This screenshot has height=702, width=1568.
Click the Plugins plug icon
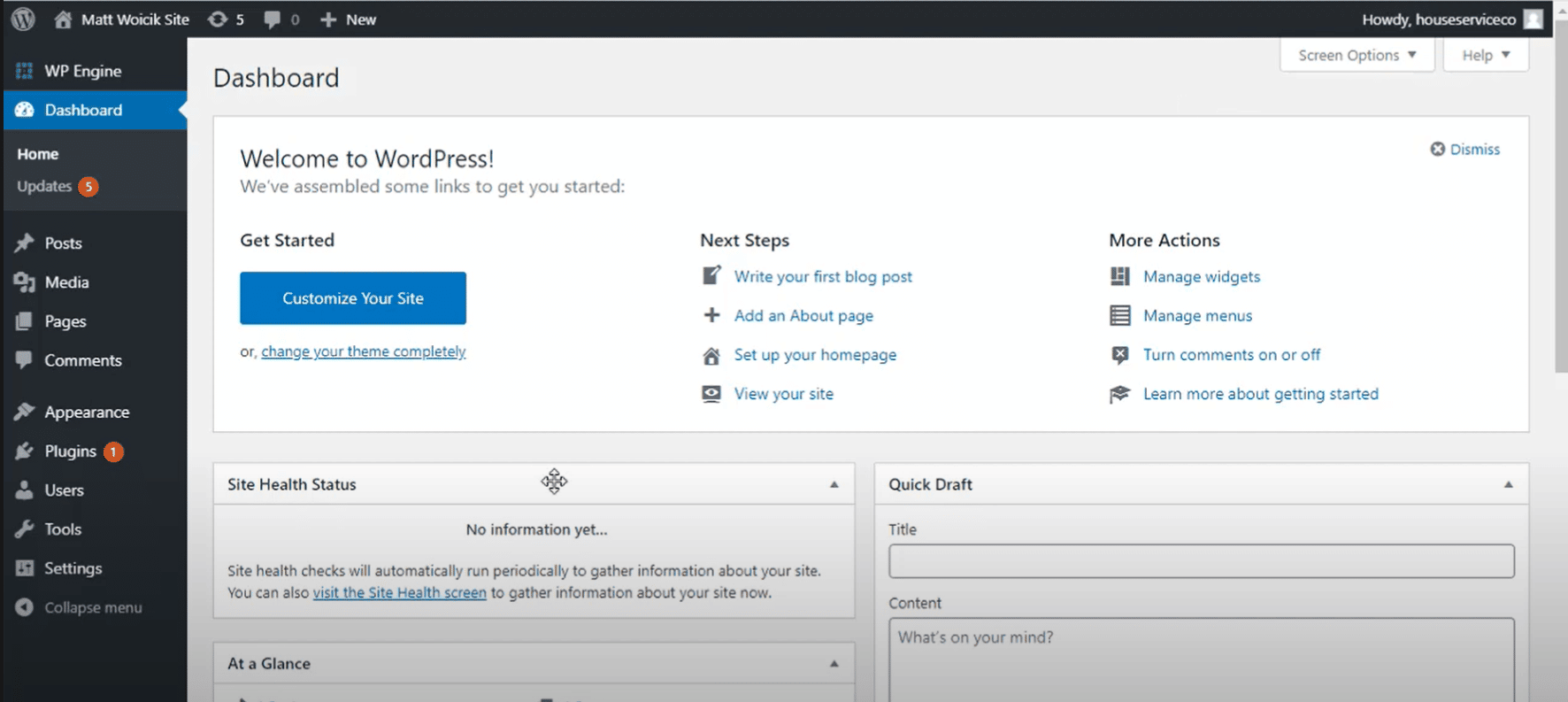click(24, 451)
